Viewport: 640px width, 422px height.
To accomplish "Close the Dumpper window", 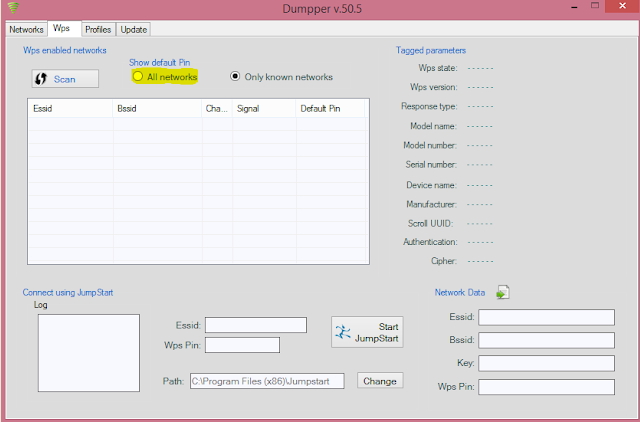I will (x=622, y=6).
